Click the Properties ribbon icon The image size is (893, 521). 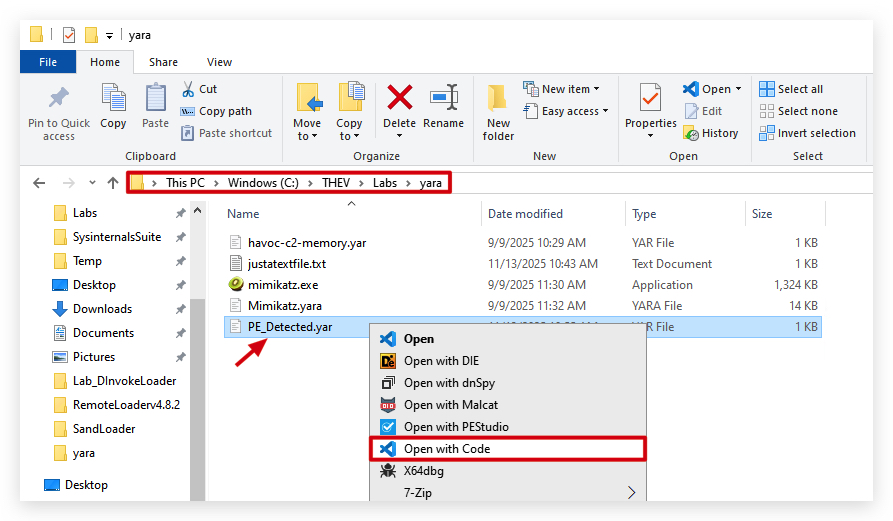click(650, 97)
